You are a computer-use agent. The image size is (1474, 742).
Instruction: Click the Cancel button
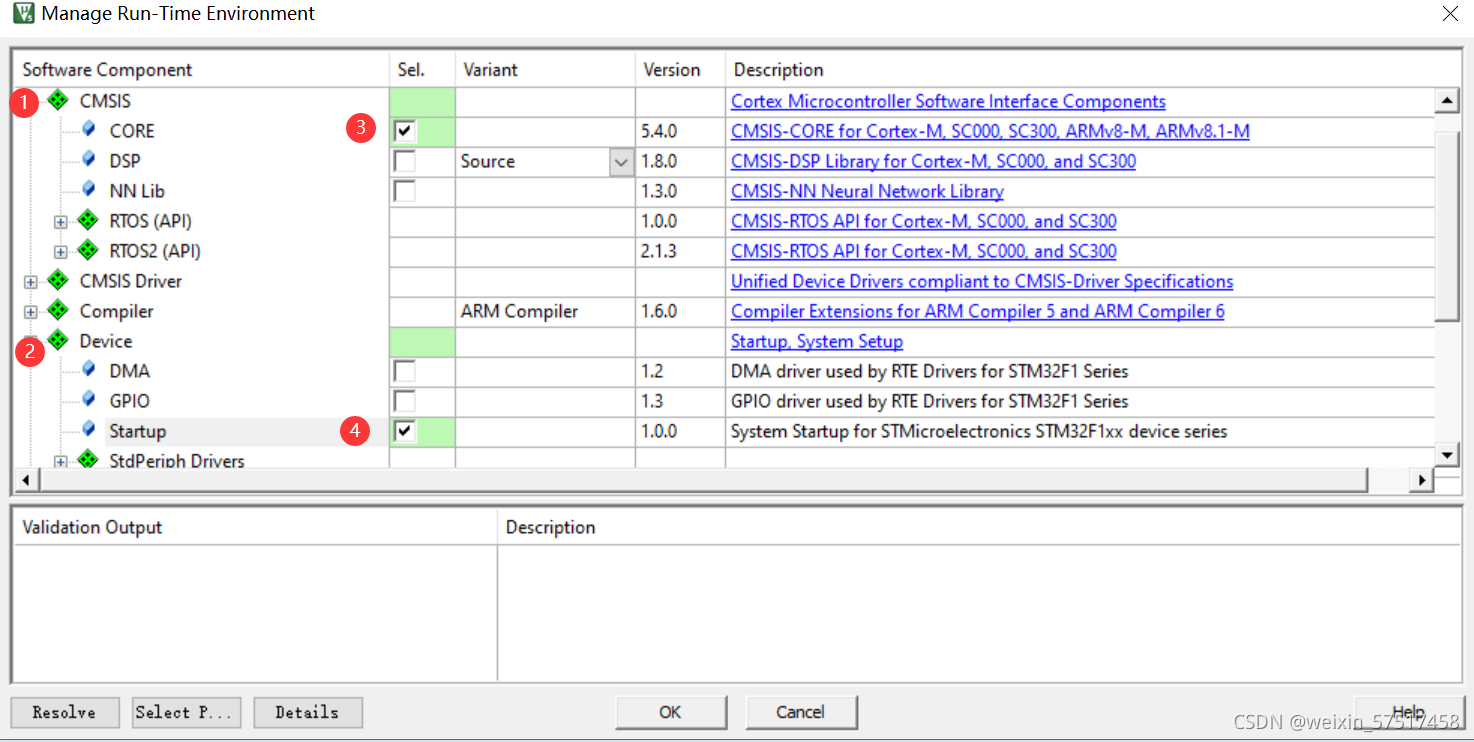(801, 712)
